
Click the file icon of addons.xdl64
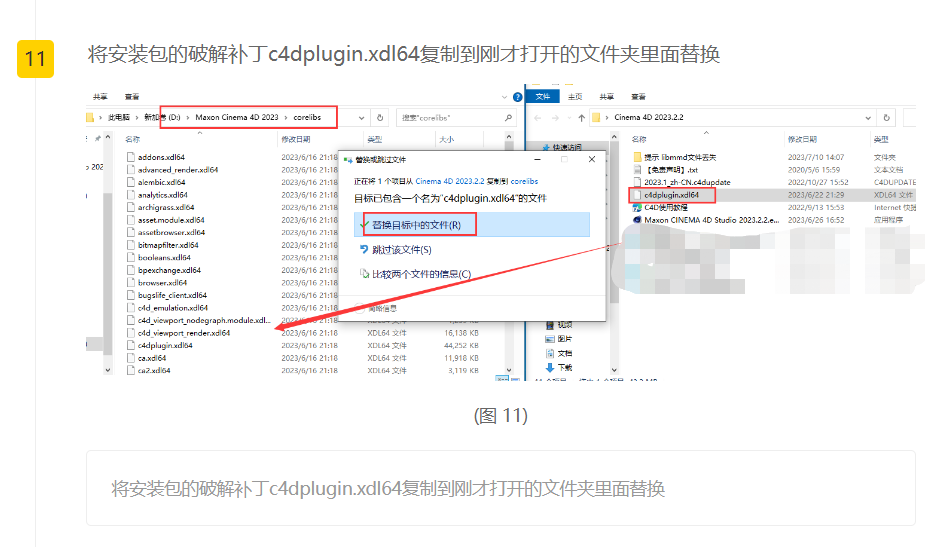[130, 157]
